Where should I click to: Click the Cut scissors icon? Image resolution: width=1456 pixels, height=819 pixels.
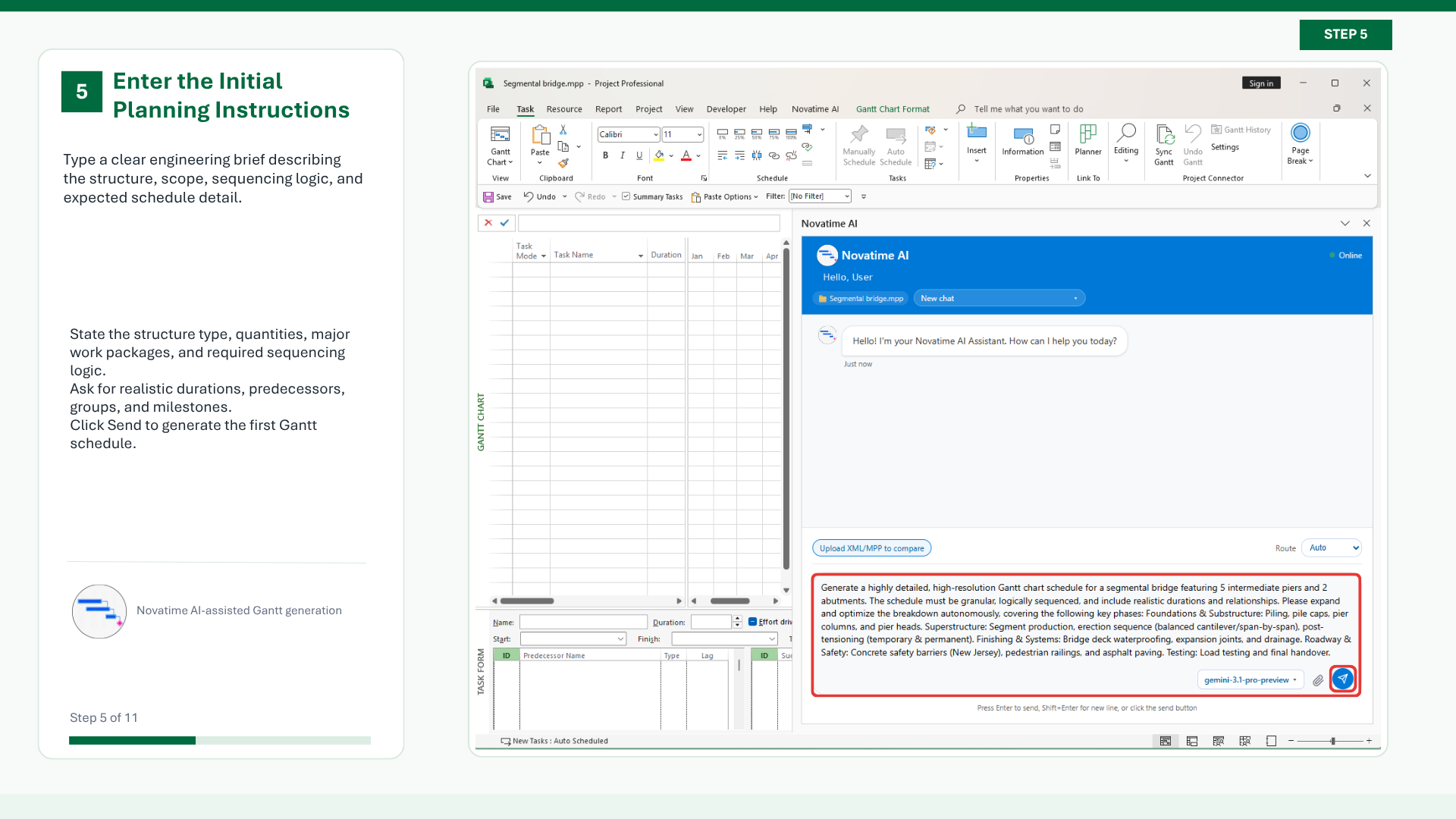click(563, 130)
